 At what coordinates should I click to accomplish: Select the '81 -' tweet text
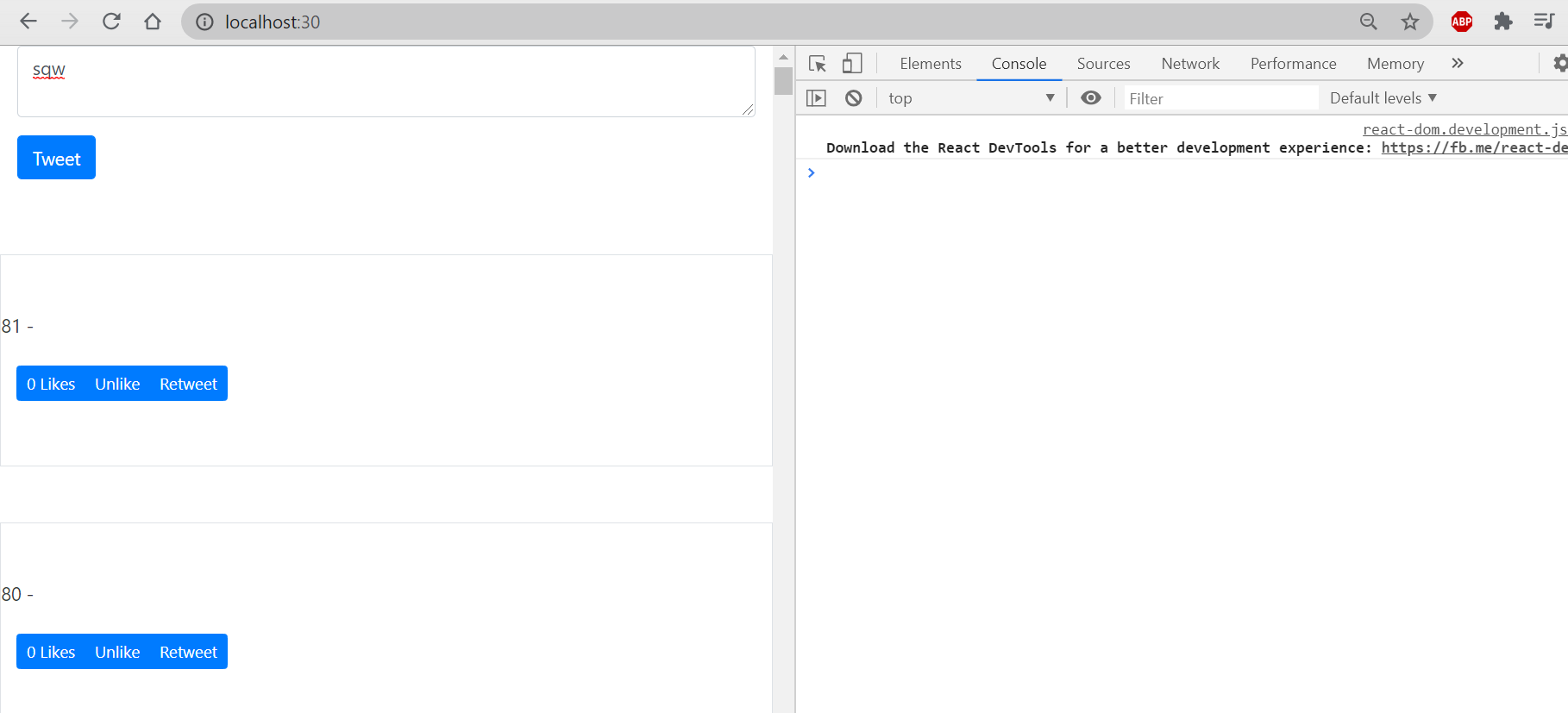coord(17,326)
